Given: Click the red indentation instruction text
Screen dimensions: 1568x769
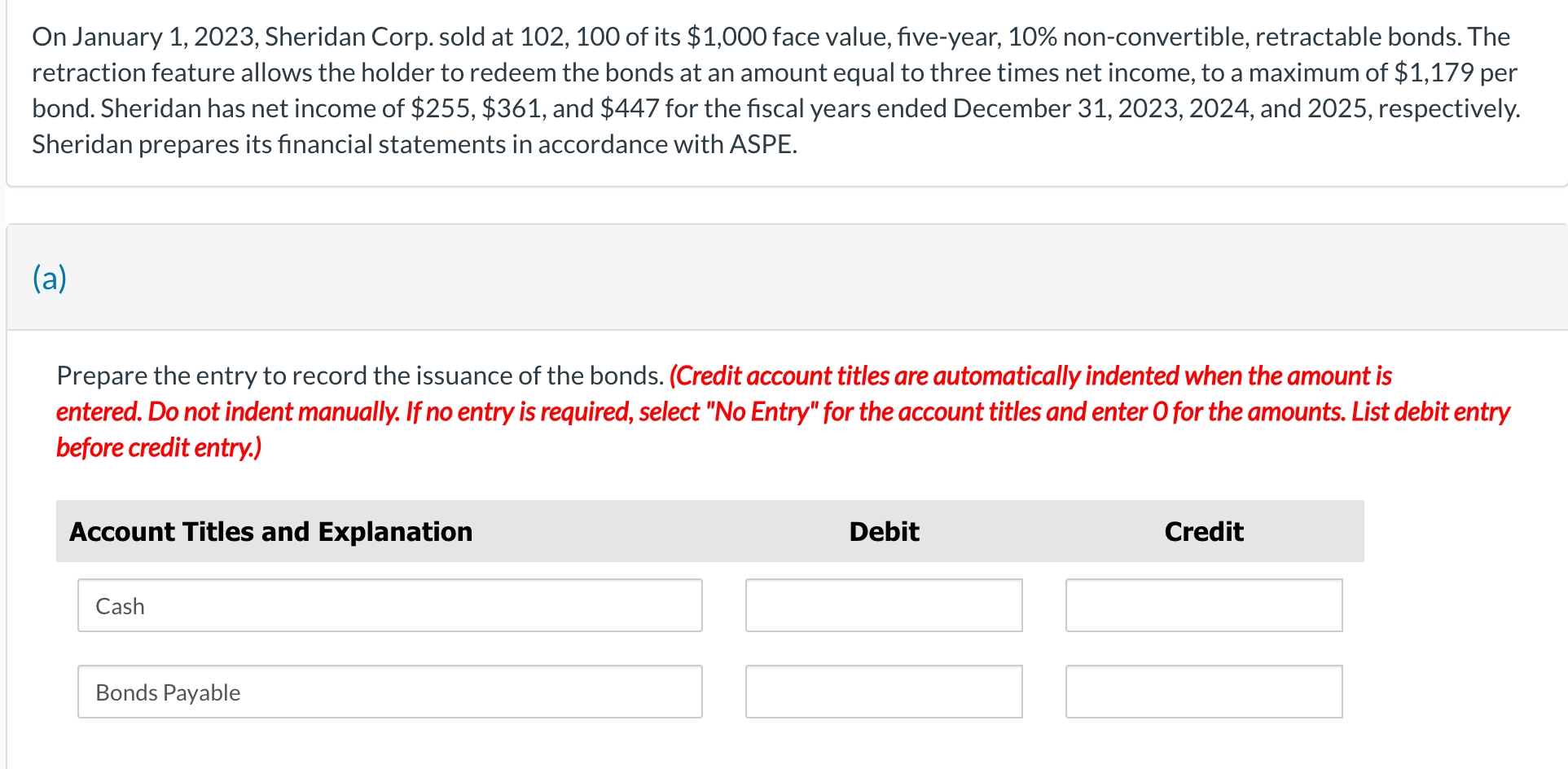Looking at the screenshot, I should coord(1030,376).
